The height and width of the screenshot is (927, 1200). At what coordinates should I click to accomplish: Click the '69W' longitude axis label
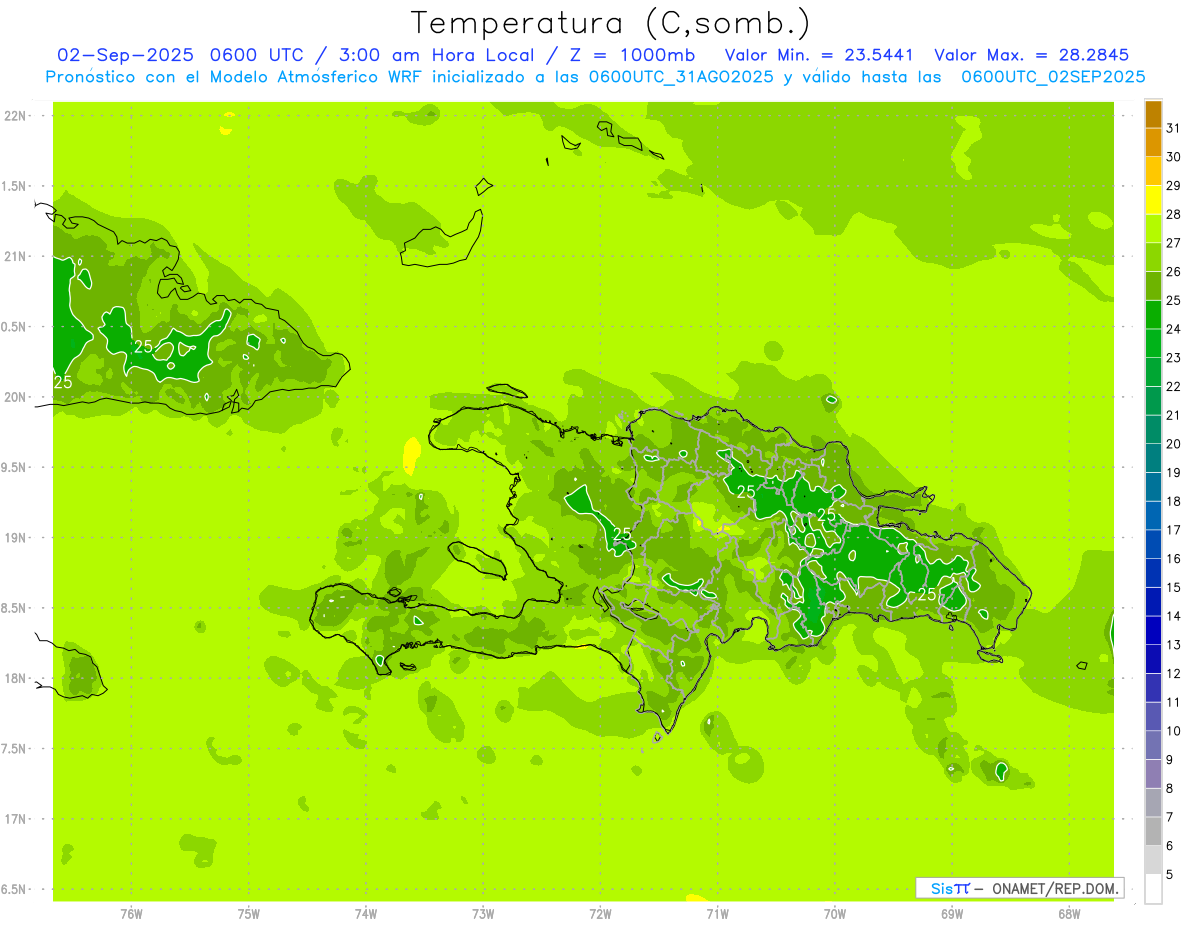952,914
